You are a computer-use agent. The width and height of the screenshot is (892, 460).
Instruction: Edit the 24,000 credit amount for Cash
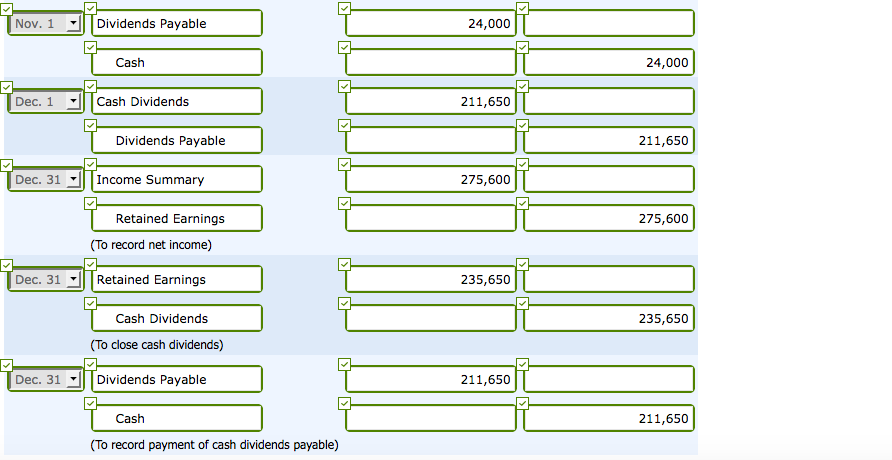[609, 62]
